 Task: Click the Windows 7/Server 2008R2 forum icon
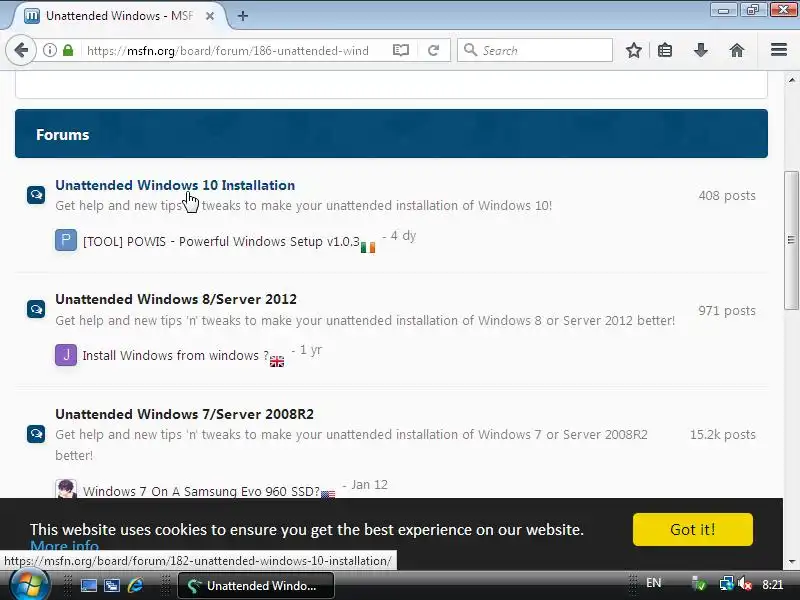(x=36, y=434)
